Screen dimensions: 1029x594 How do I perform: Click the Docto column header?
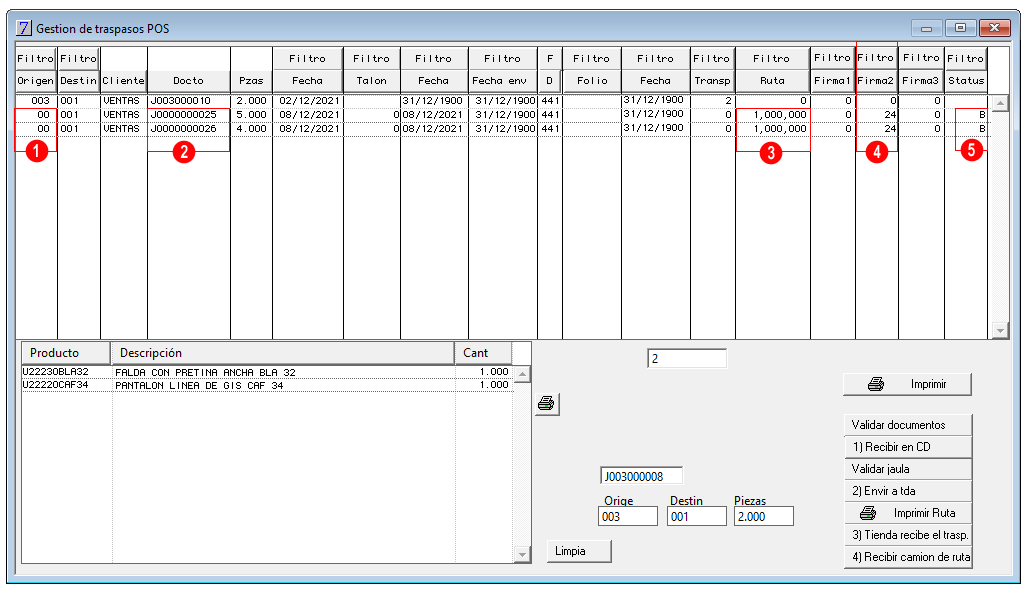(x=189, y=81)
